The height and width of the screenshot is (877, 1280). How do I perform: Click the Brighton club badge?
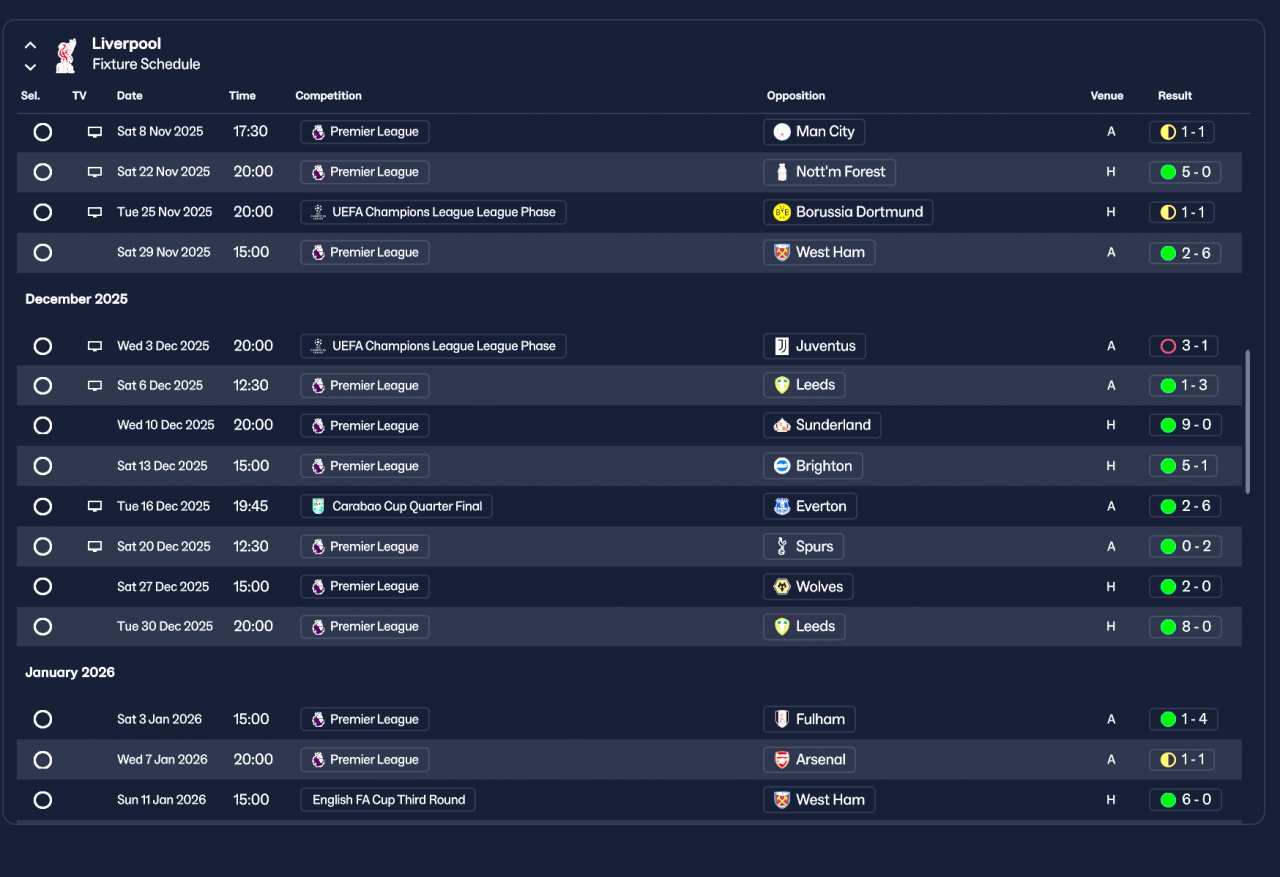[x=782, y=466]
